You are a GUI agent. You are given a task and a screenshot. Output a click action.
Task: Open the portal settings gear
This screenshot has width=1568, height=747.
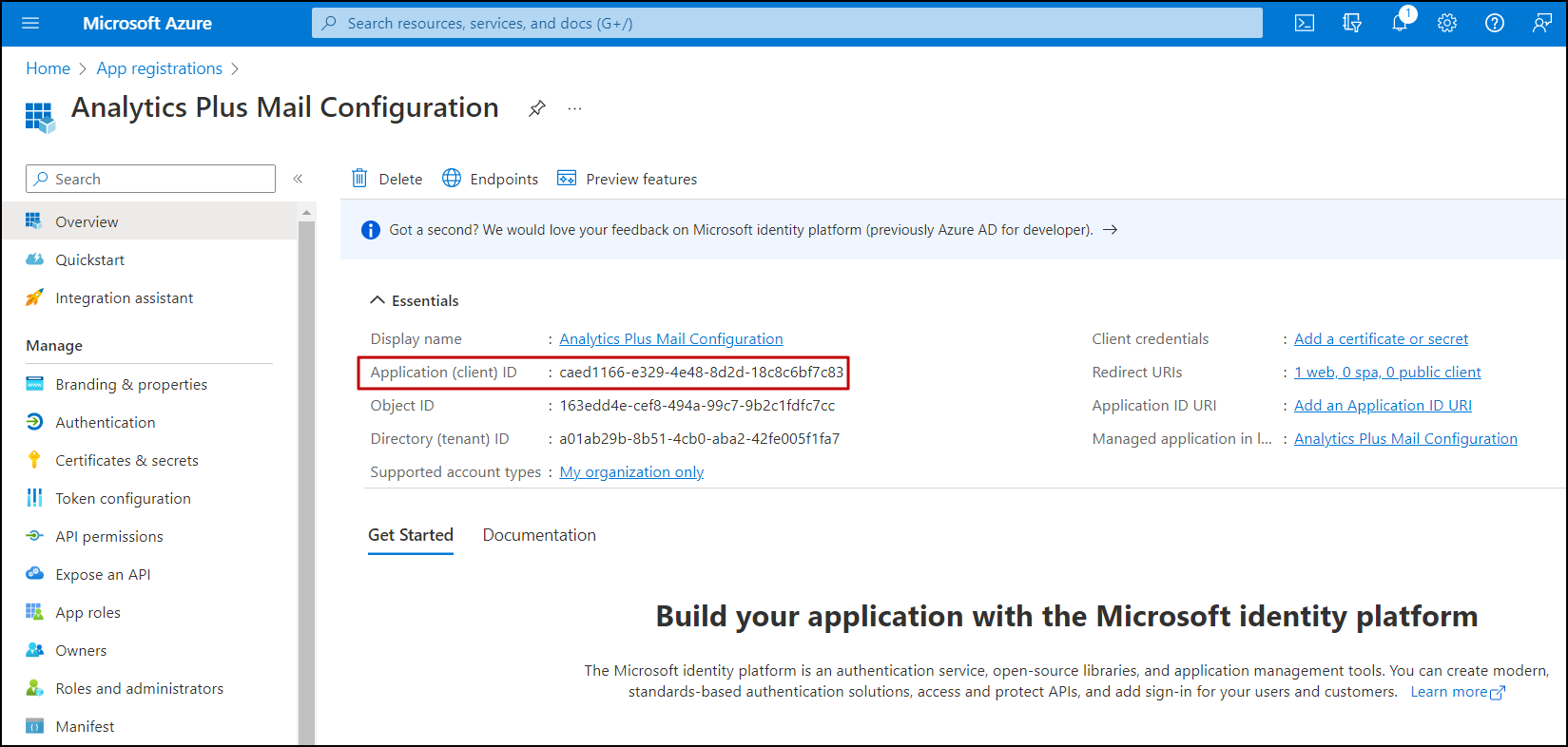1447,23
